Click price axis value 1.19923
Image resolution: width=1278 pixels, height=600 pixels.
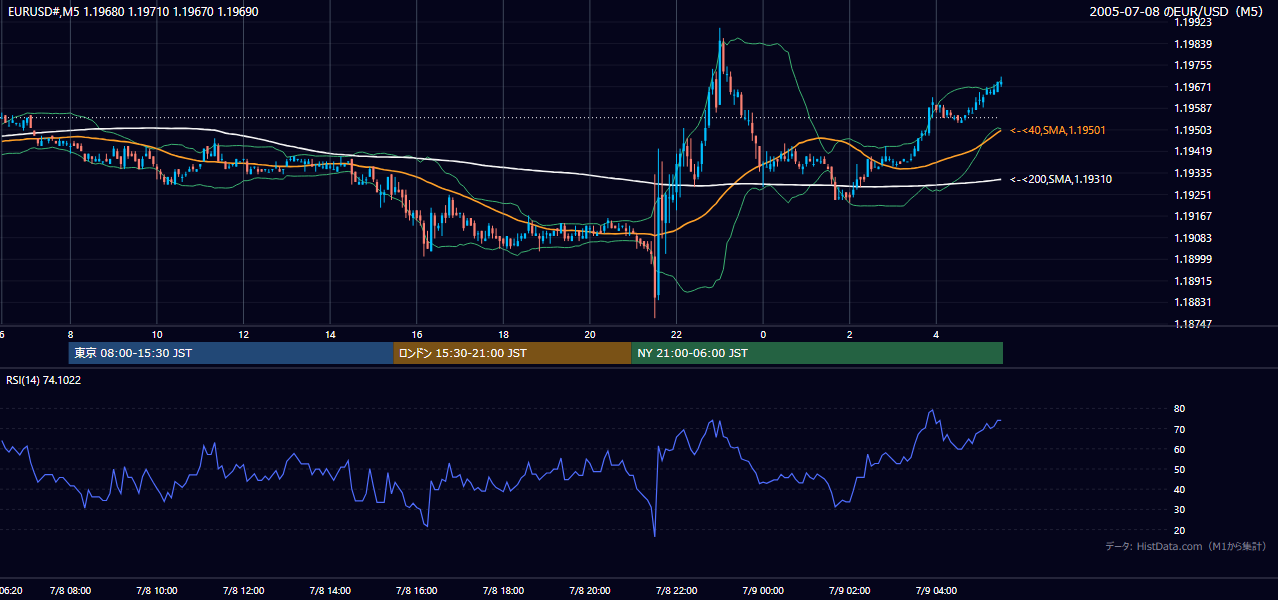point(1193,22)
